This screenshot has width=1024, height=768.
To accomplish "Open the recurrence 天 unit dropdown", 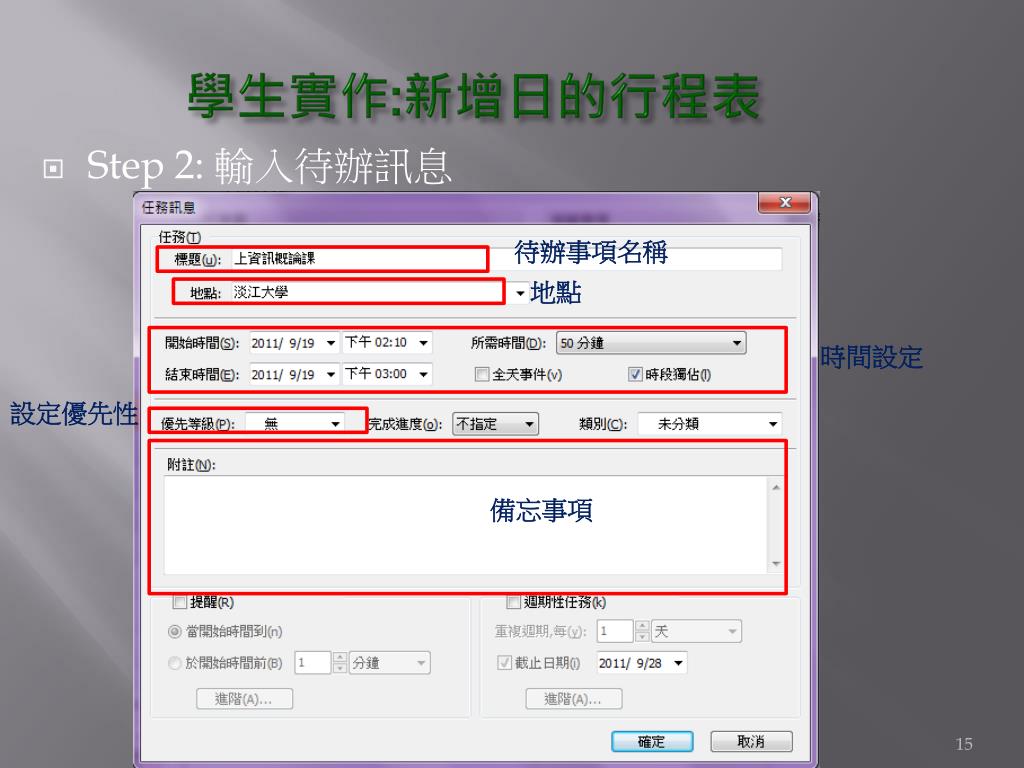I will [x=697, y=632].
